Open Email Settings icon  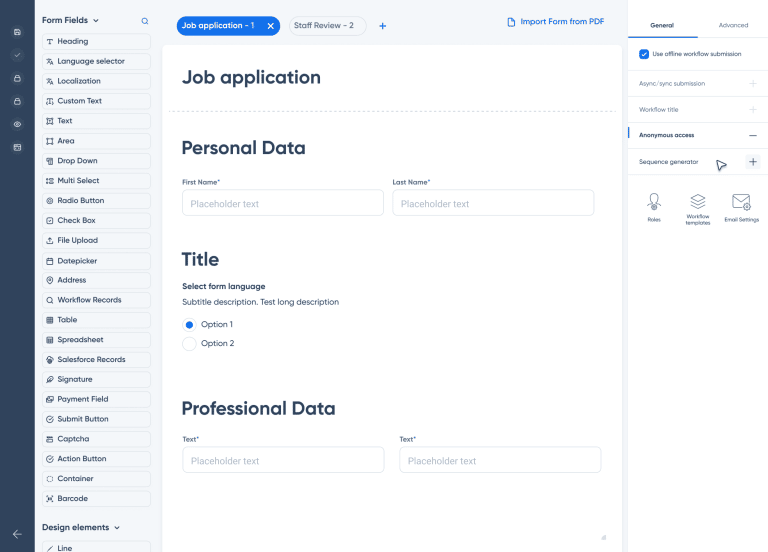click(x=741, y=204)
